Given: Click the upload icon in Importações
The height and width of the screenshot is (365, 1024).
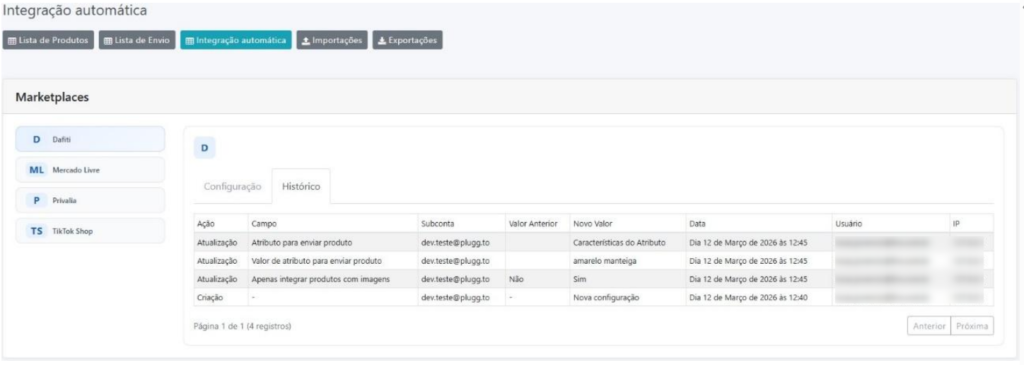Looking at the screenshot, I should pyautogui.click(x=306, y=40).
